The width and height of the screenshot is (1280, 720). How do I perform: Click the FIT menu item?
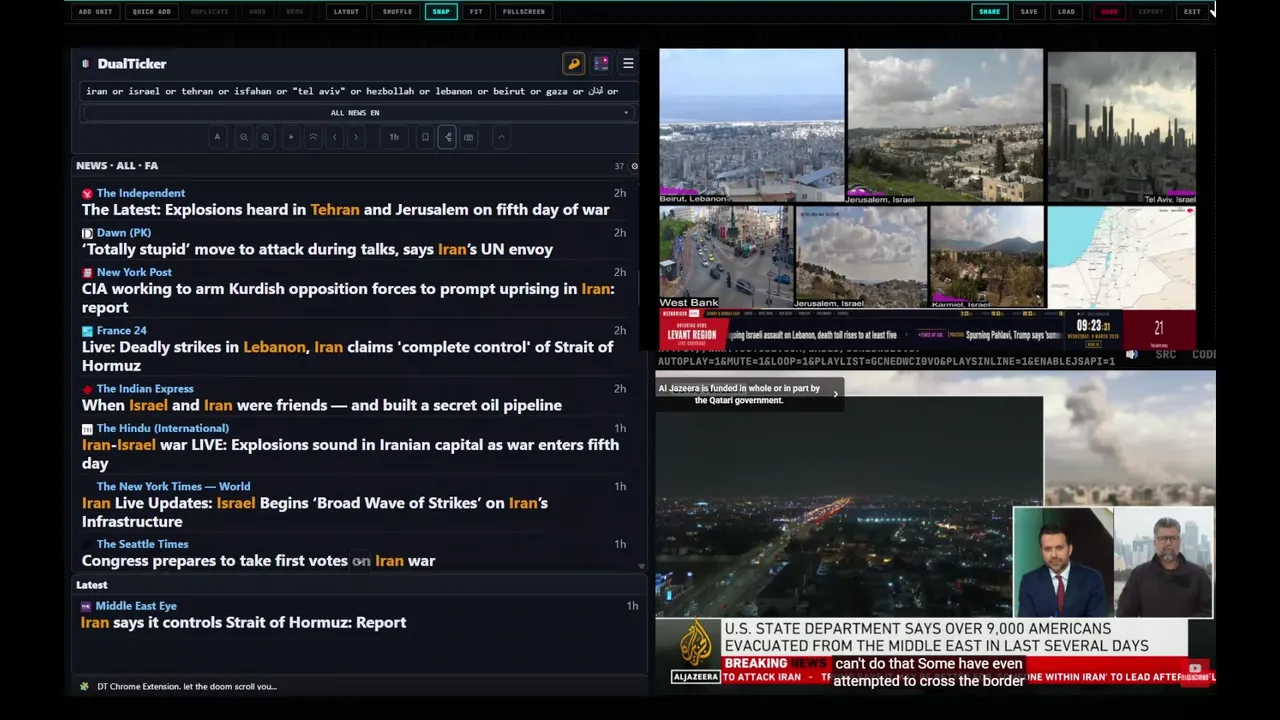(476, 12)
